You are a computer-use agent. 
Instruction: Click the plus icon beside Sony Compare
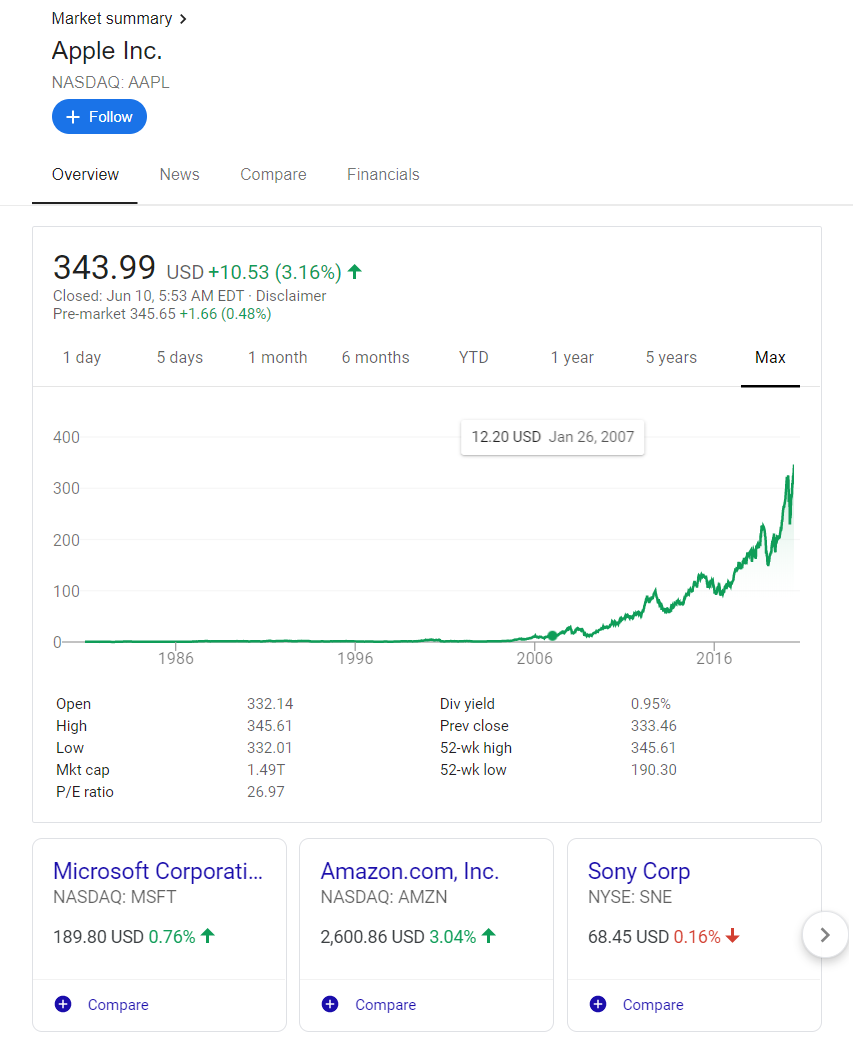[x=598, y=1004]
